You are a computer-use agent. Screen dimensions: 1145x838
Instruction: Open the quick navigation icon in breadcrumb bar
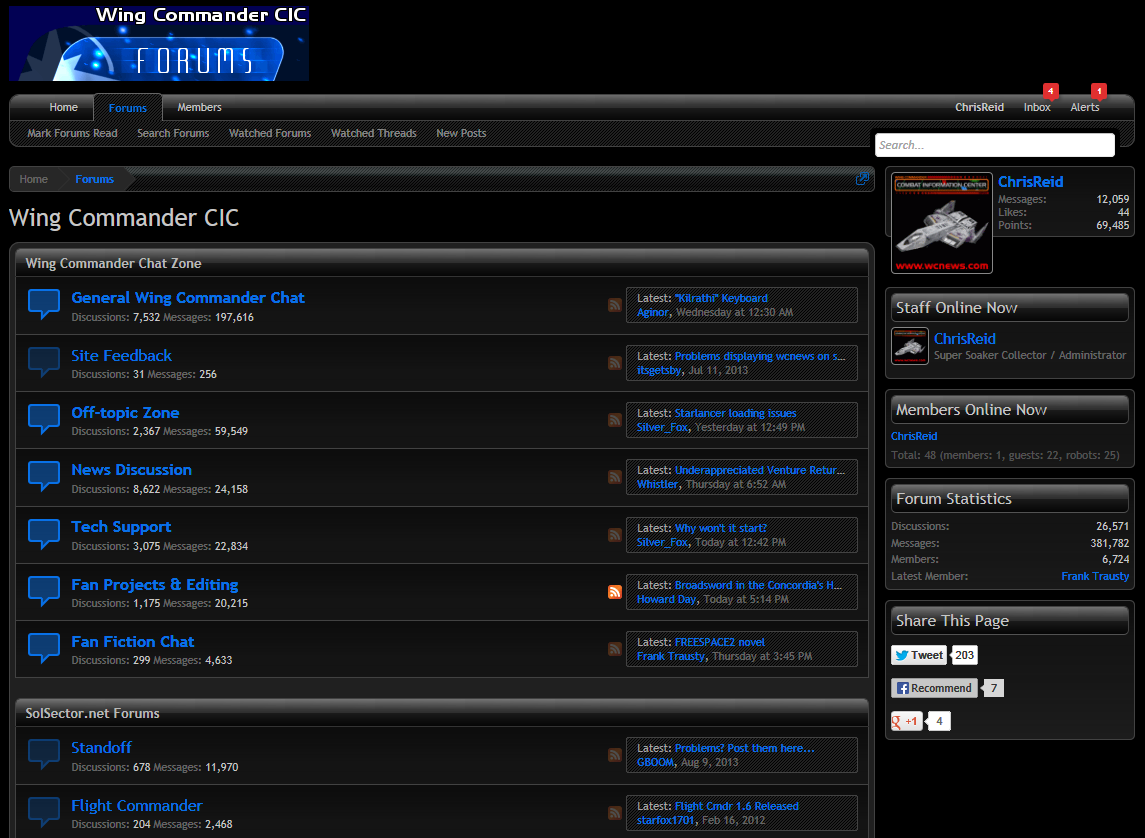click(x=862, y=179)
